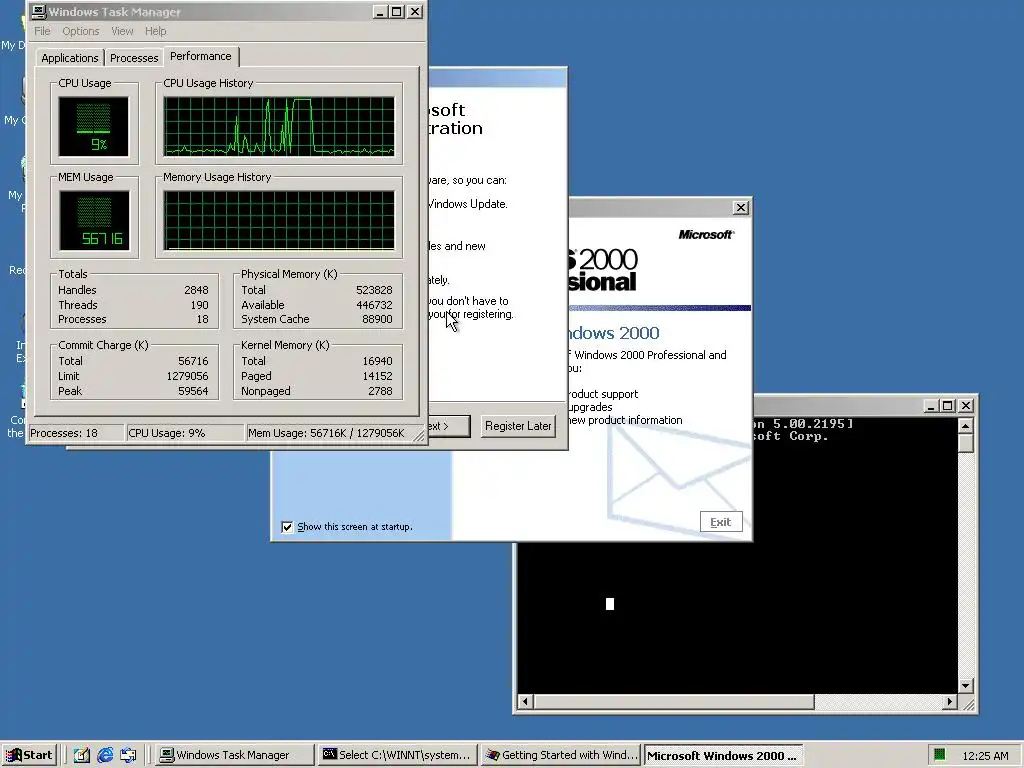Click command prompt horizontal scrollbar left arrow

click(525, 702)
